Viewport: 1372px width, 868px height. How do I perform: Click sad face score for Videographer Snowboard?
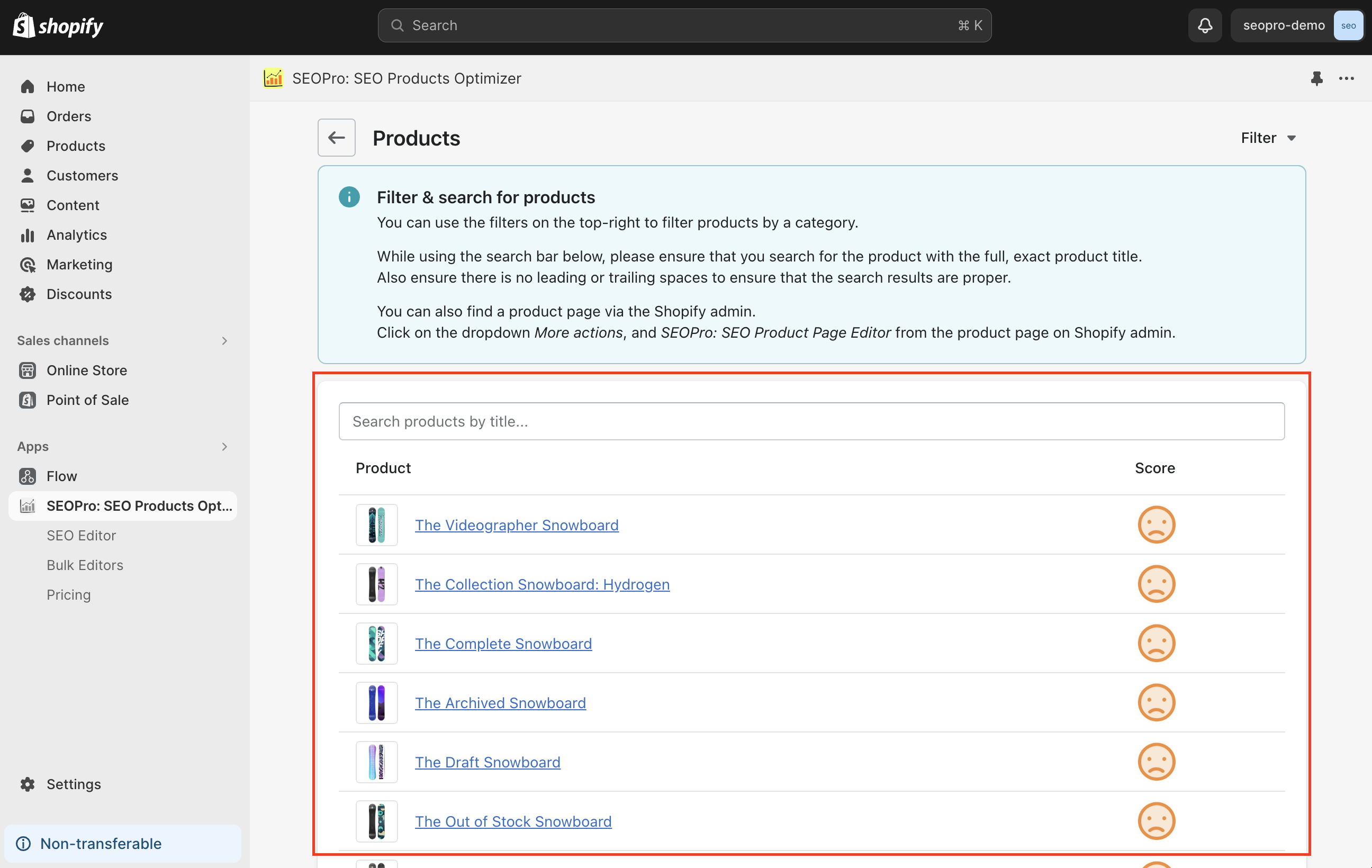click(x=1156, y=525)
